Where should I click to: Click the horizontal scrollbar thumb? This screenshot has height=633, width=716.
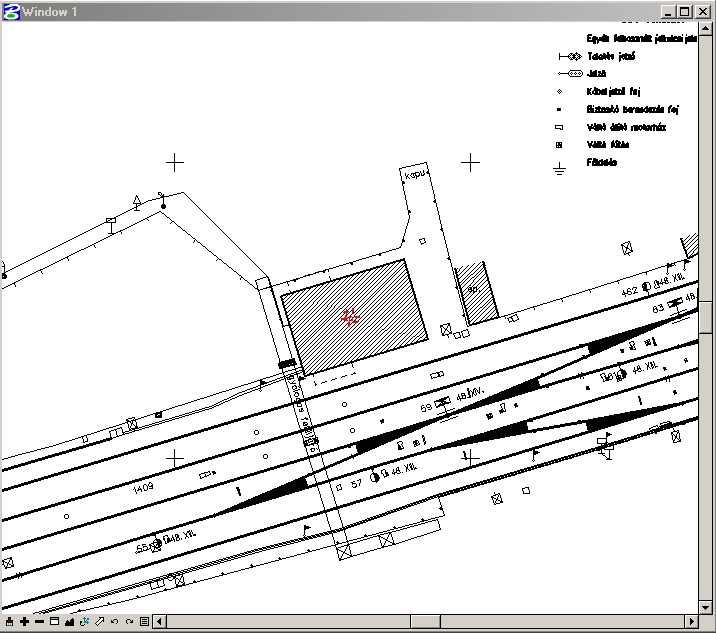click(424, 622)
